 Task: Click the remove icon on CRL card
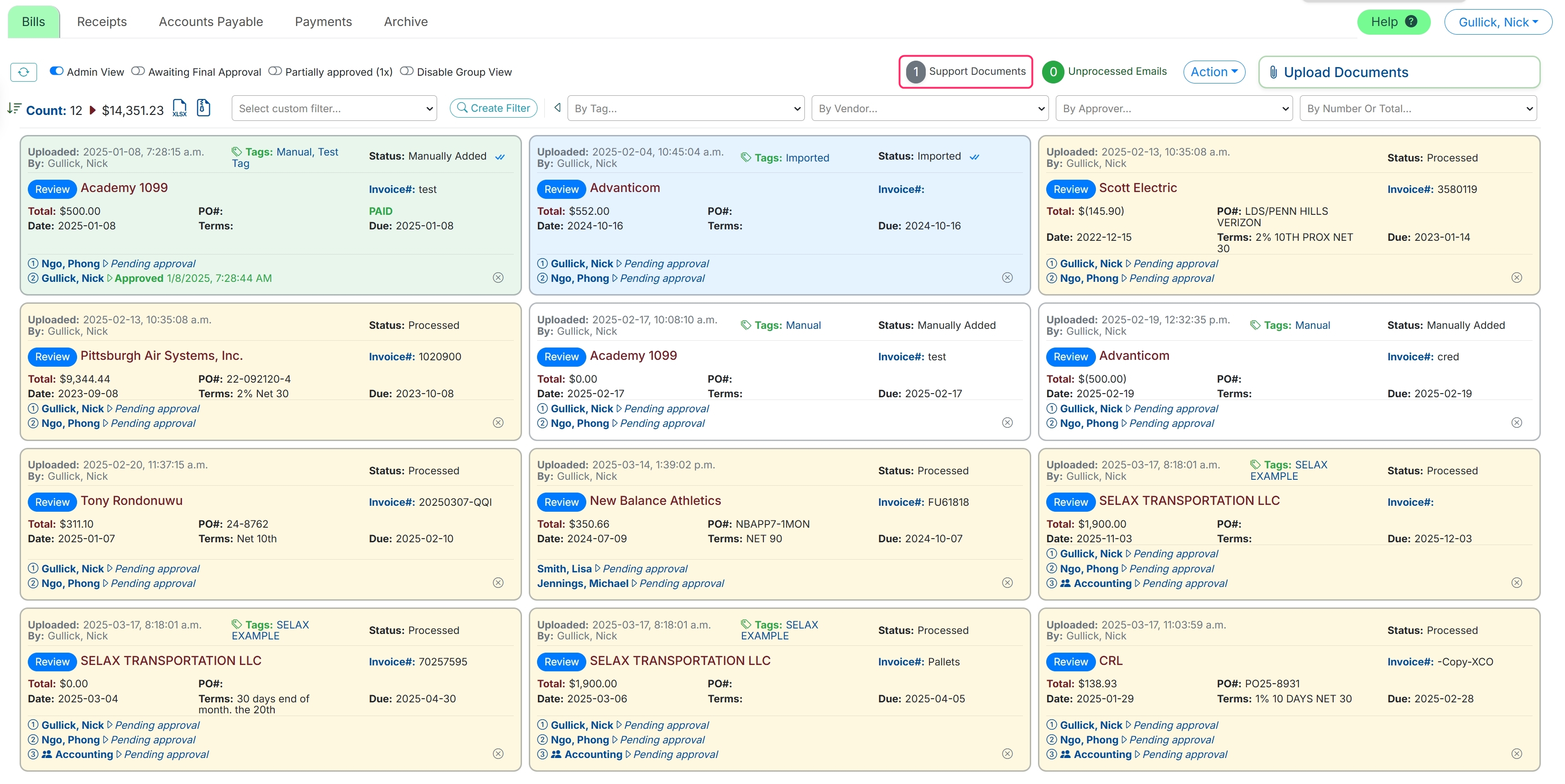point(1516,753)
